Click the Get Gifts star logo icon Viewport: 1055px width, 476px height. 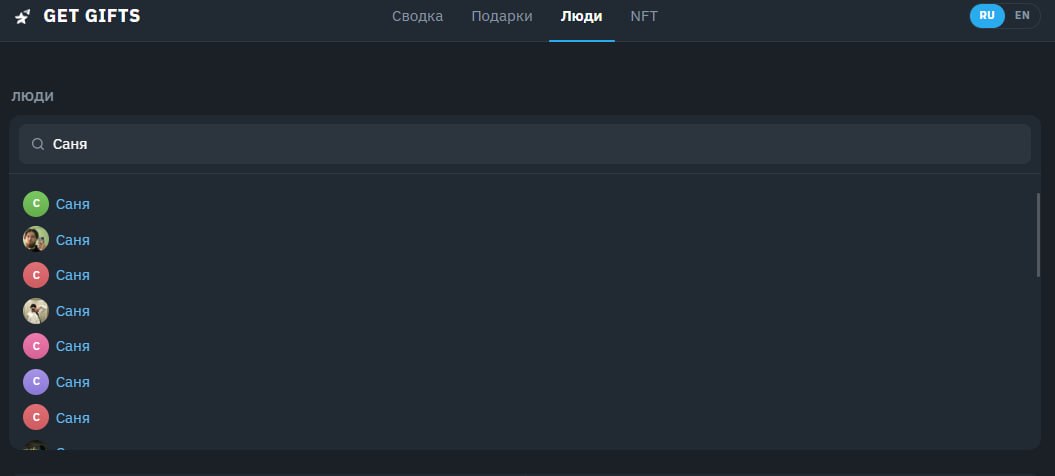point(23,17)
